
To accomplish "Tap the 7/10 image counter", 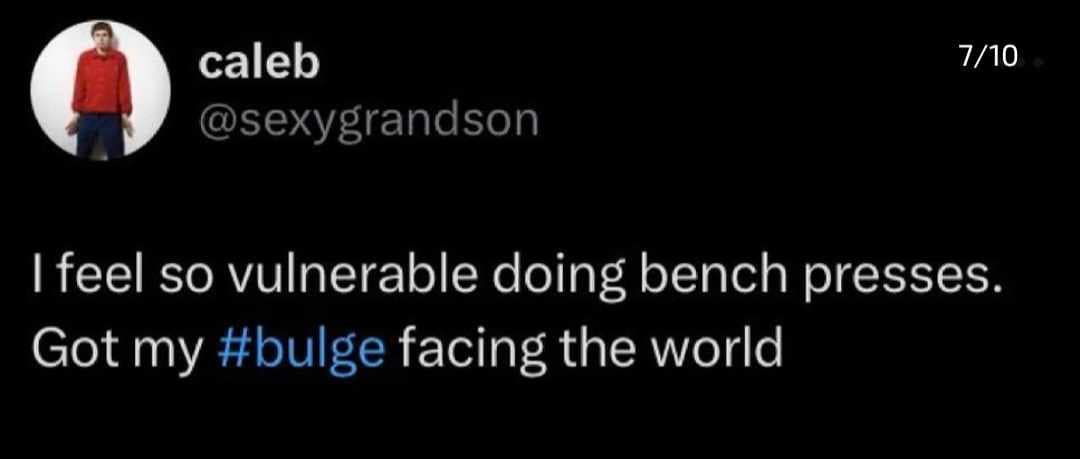I will (x=986, y=58).
